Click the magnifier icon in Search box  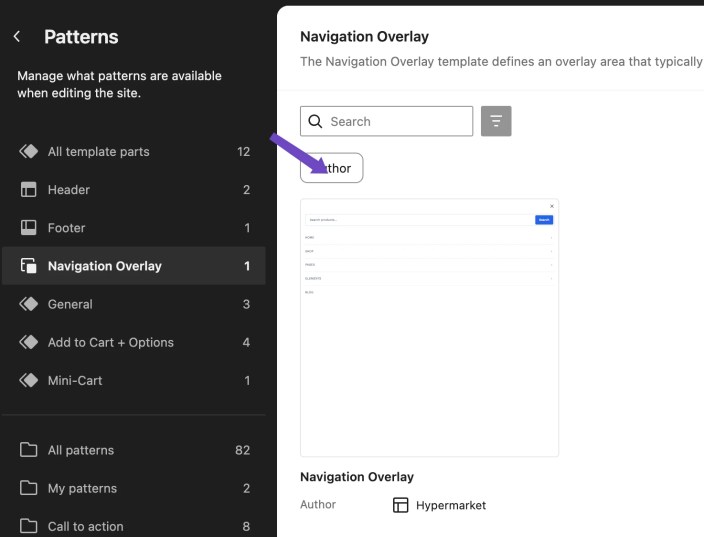tap(315, 121)
